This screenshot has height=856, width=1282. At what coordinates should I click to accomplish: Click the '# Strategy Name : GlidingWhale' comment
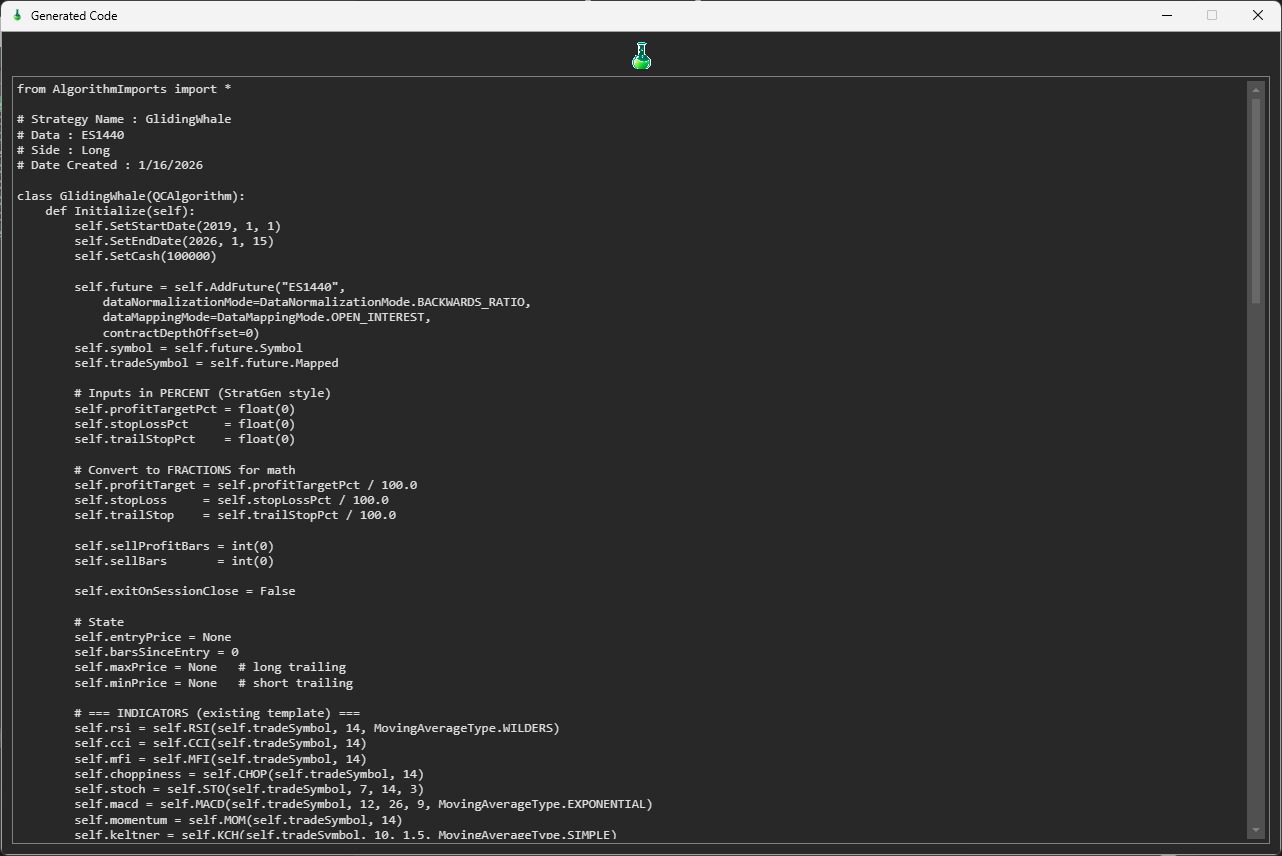(x=124, y=119)
